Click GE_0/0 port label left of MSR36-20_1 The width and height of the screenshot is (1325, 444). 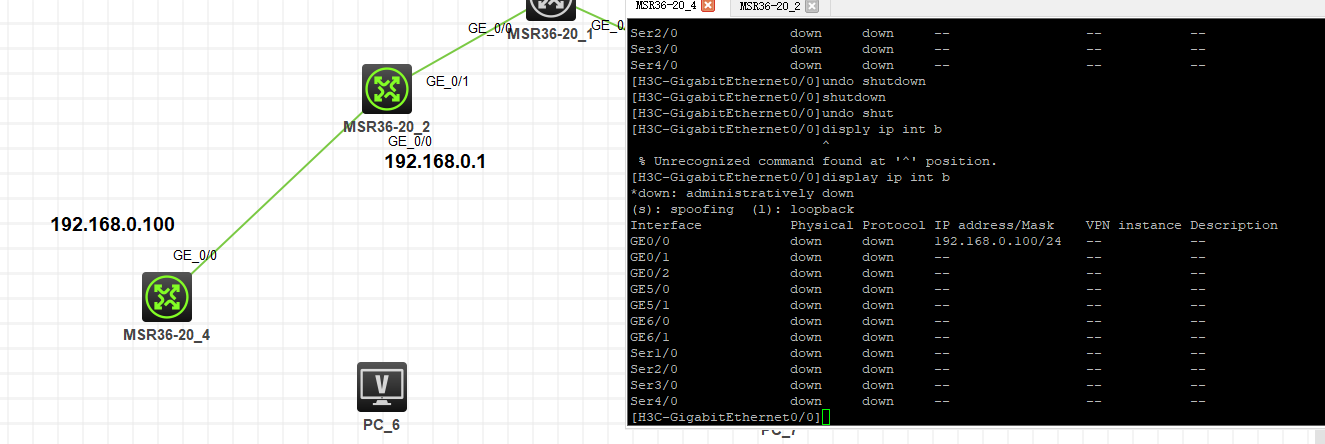pyautogui.click(x=490, y=28)
